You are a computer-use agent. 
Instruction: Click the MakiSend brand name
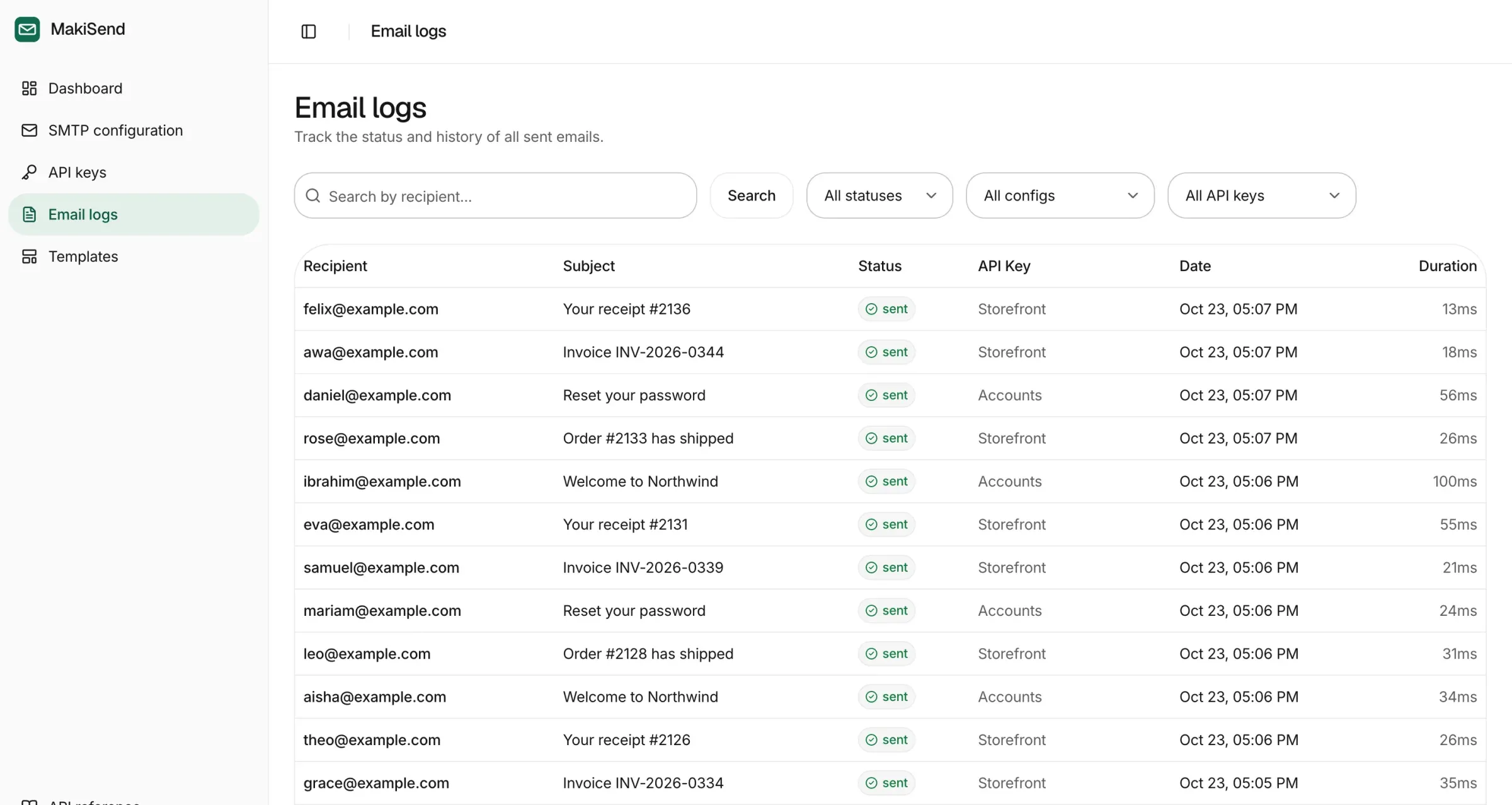click(88, 29)
